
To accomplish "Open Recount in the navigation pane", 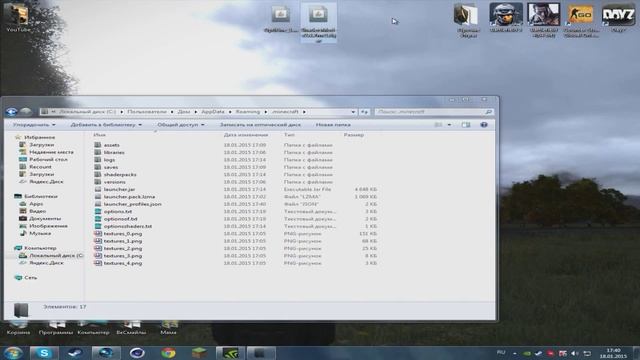I will pyautogui.click(x=40, y=167).
